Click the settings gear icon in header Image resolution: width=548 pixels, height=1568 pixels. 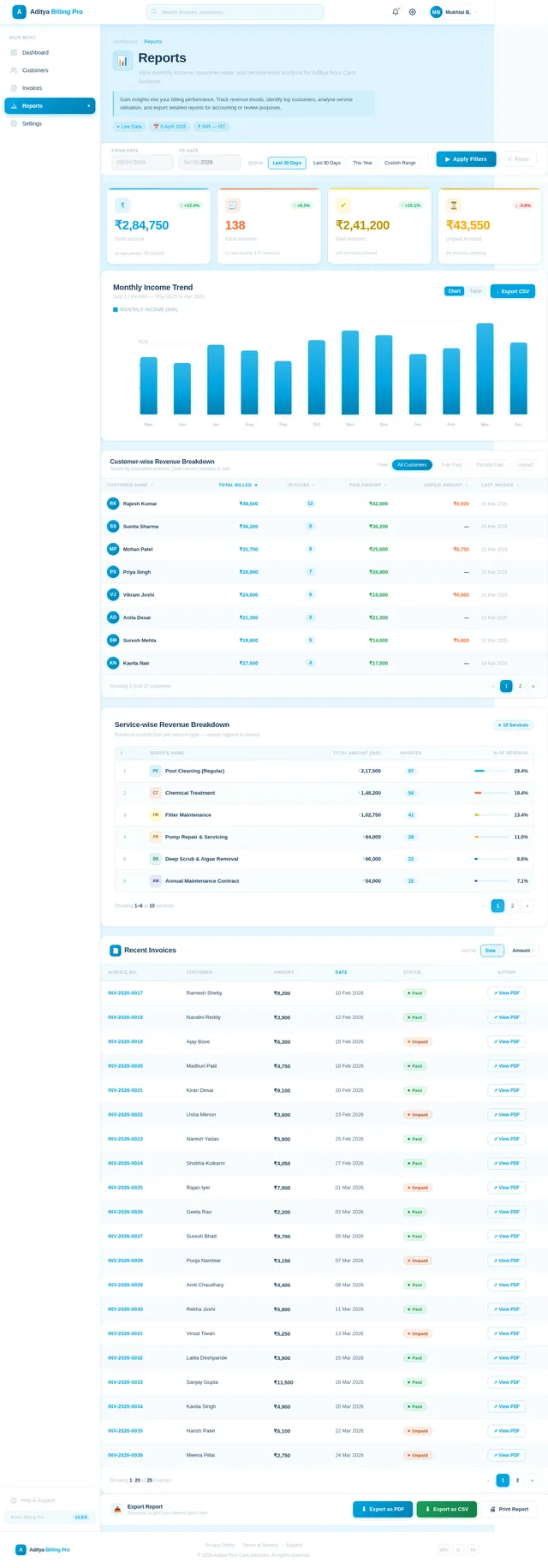tap(413, 12)
